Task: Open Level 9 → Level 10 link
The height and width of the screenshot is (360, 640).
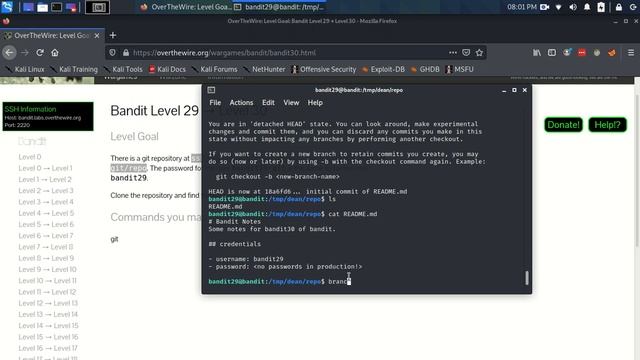Action: coord(47,269)
